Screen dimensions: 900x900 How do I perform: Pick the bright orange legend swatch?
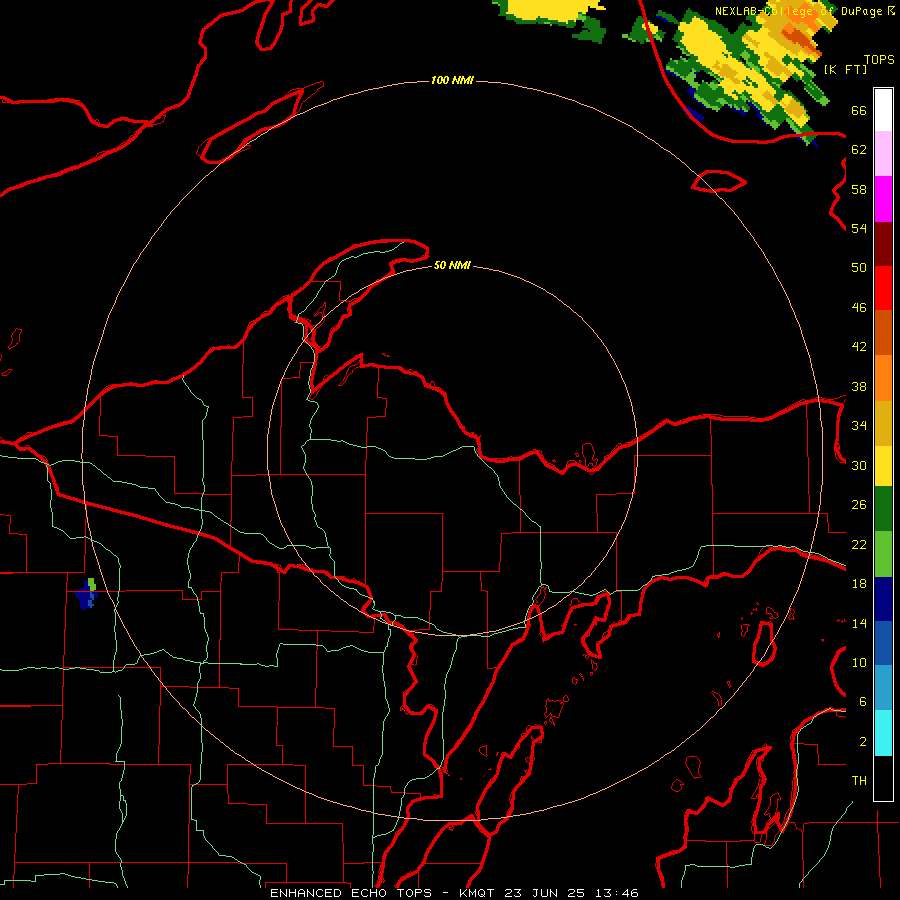point(883,378)
